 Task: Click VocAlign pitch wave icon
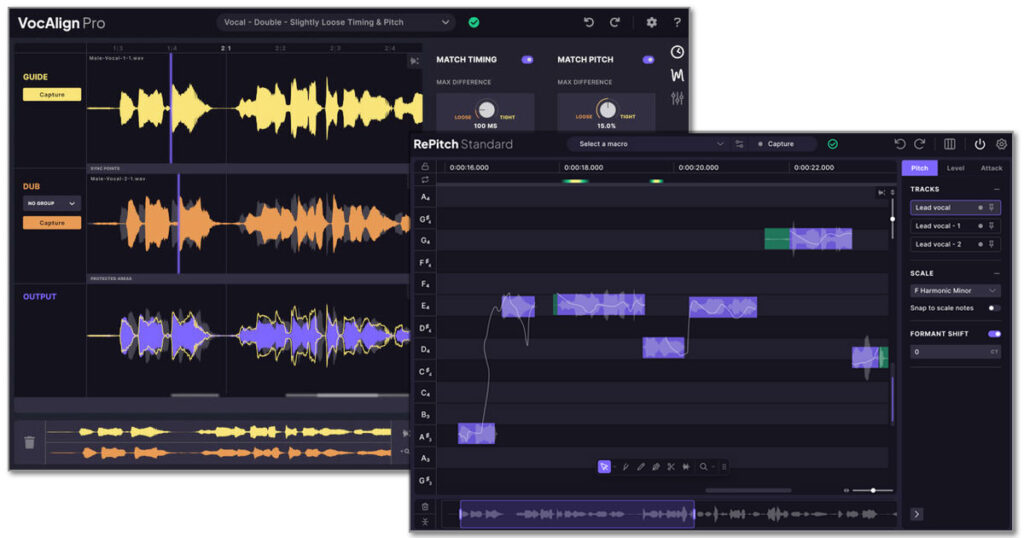[677, 75]
